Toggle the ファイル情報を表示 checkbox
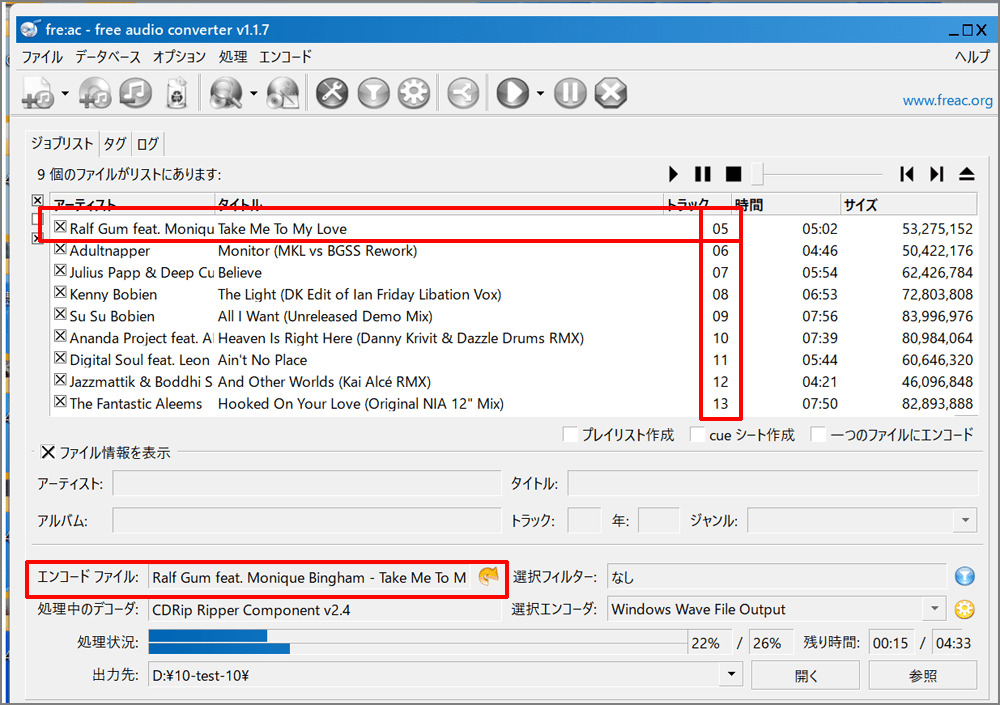1000x705 pixels. click(x=48, y=452)
